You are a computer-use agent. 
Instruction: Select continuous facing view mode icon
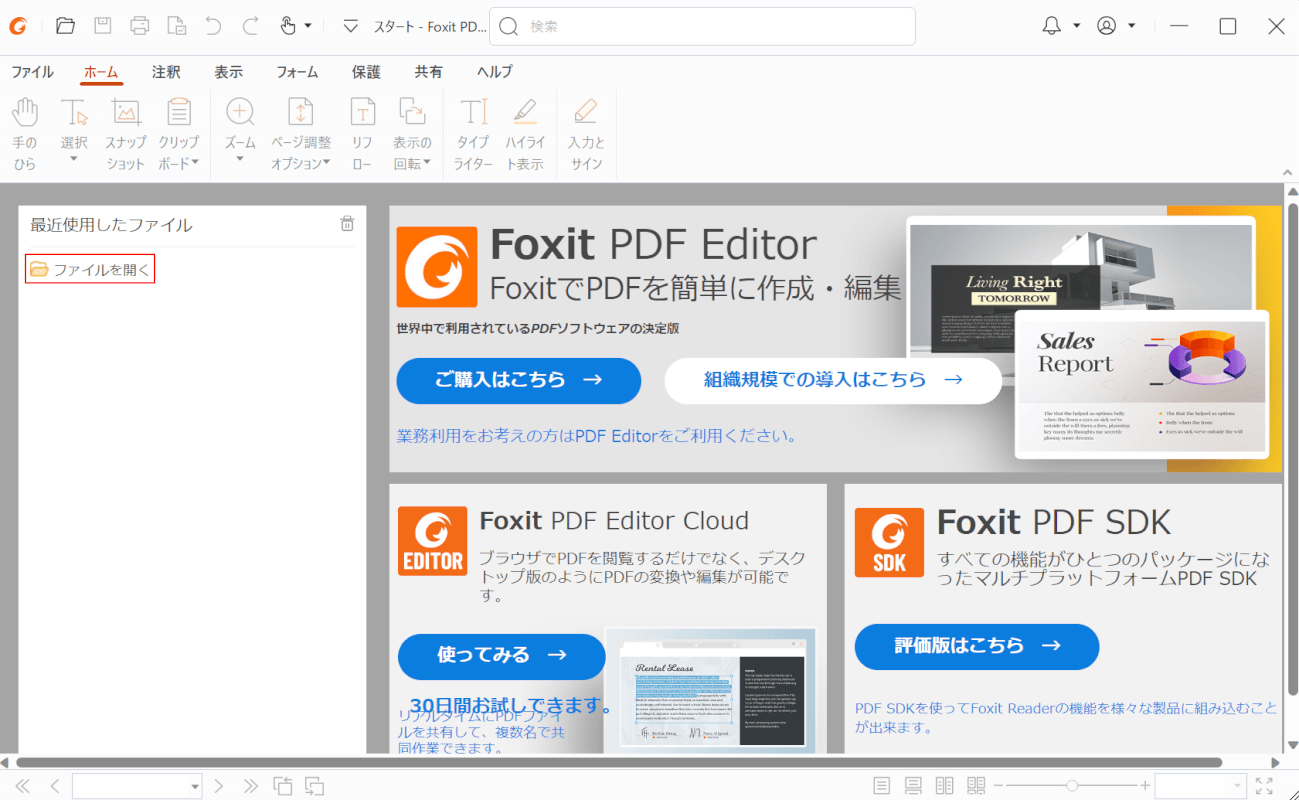977,786
